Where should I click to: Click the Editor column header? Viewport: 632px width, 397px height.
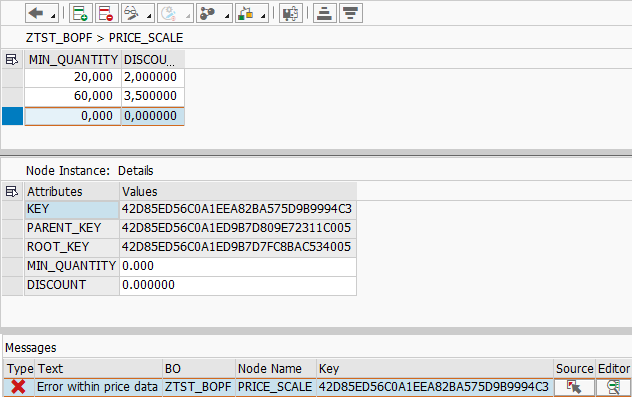tap(614, 369)
